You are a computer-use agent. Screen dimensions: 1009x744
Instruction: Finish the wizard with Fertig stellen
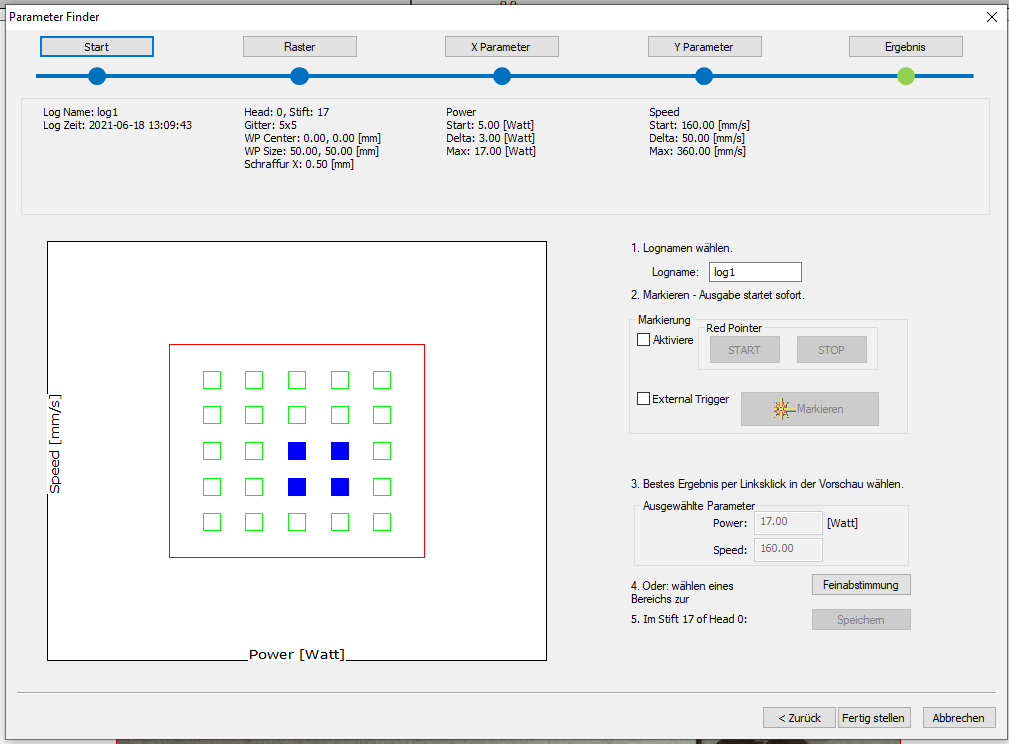pyautogui.click(x=874, y=718)
